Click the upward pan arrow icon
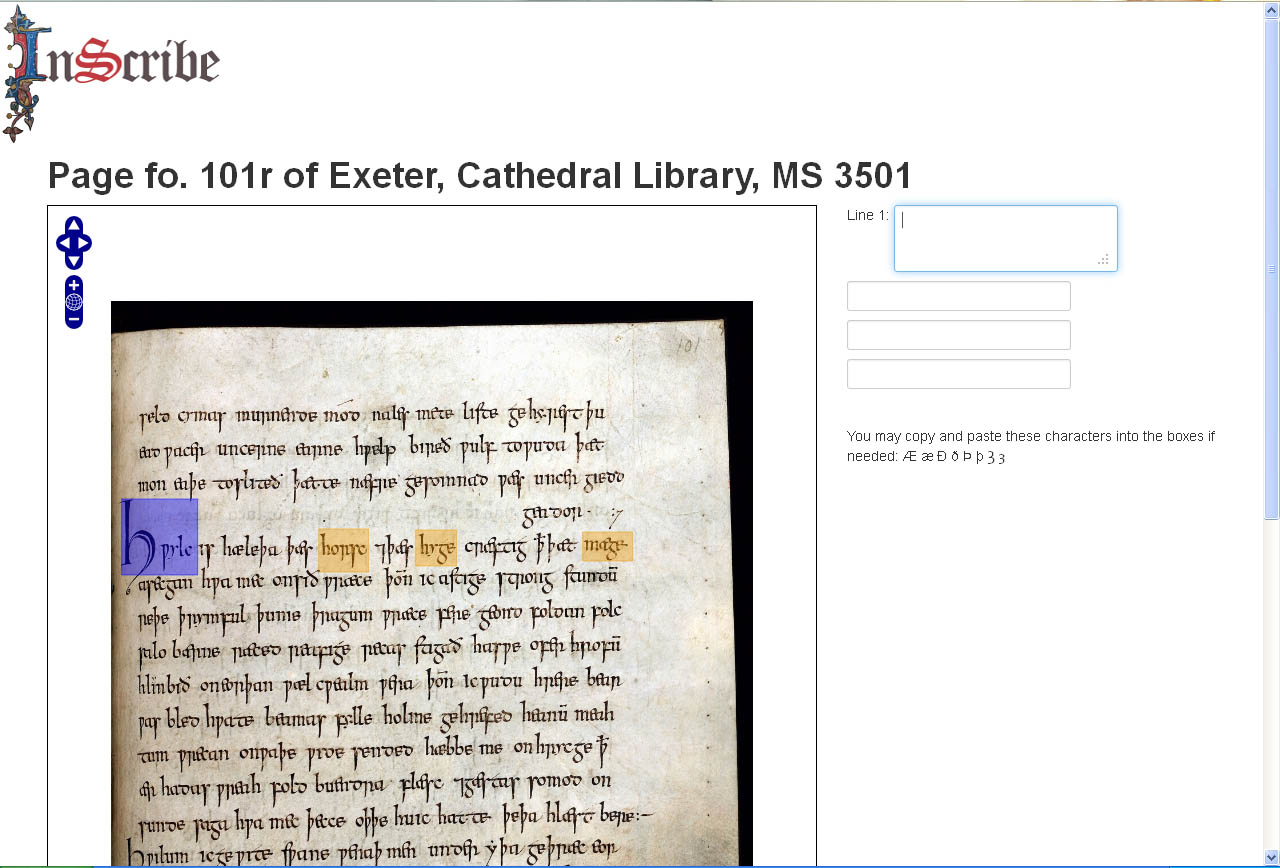This screenshot has width=1280, height=868. 74,224
